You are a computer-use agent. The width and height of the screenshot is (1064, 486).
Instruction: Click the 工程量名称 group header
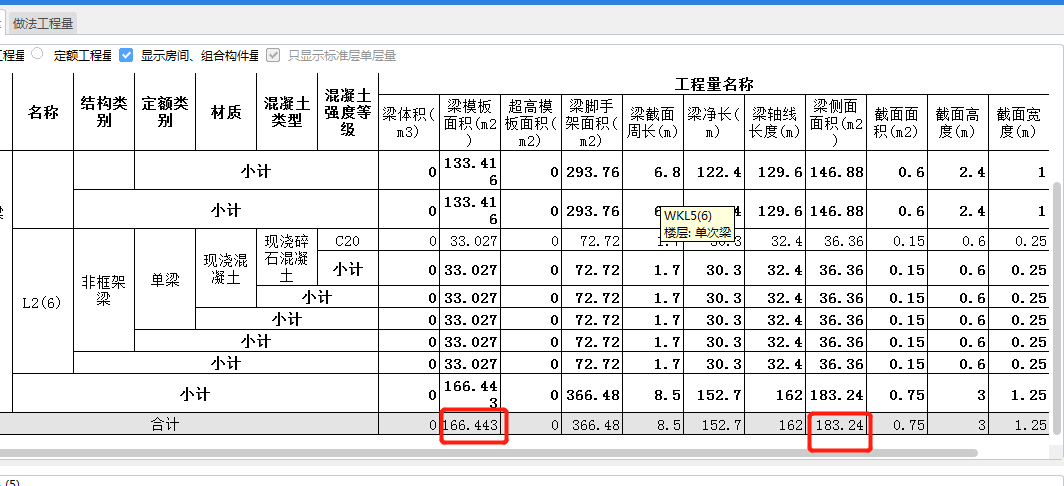coord(714,84)
